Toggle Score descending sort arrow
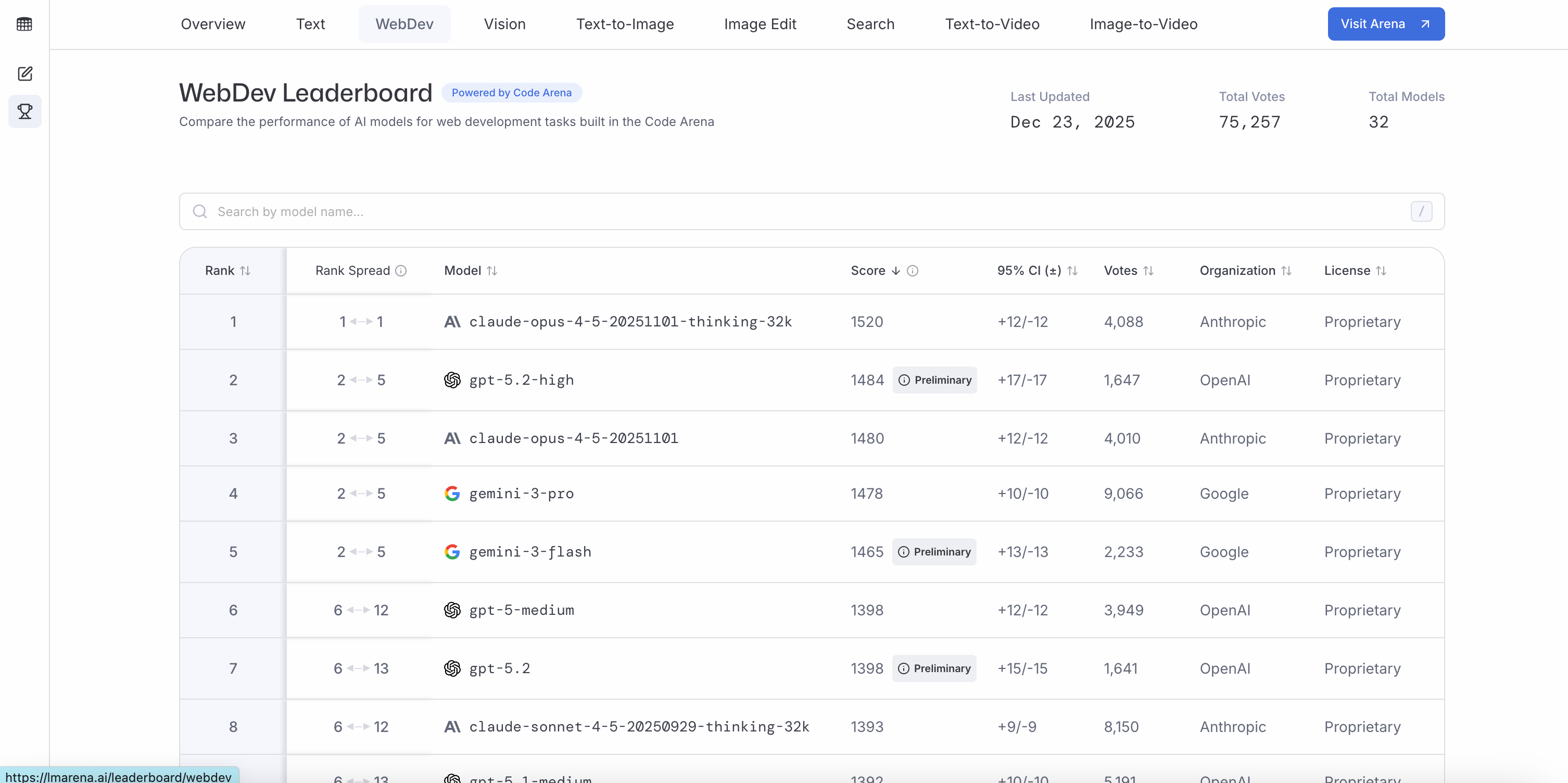This screenshot has width=1568, height=783. 895,271
